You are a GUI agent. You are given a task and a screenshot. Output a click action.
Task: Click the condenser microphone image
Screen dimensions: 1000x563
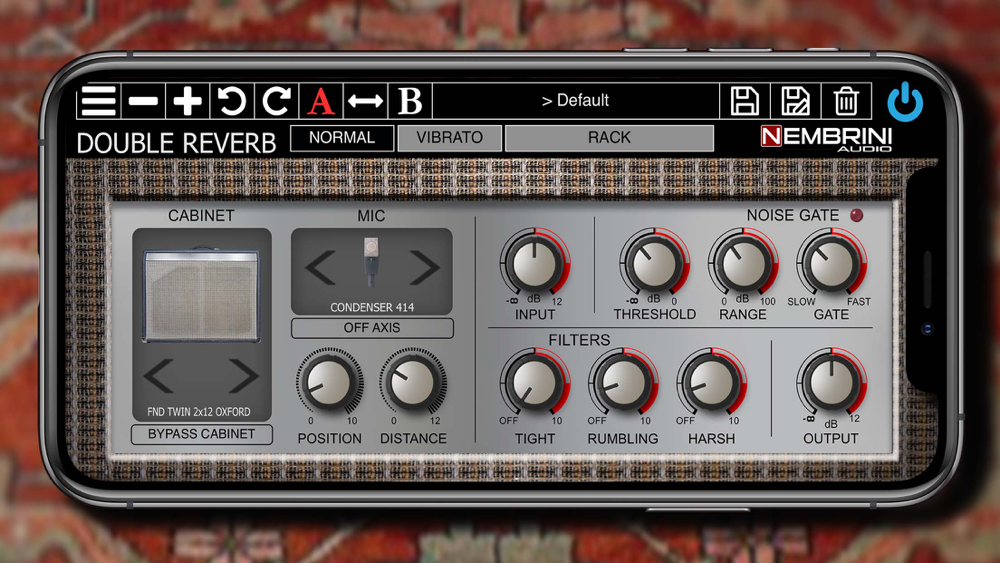(x=371, y=262)
